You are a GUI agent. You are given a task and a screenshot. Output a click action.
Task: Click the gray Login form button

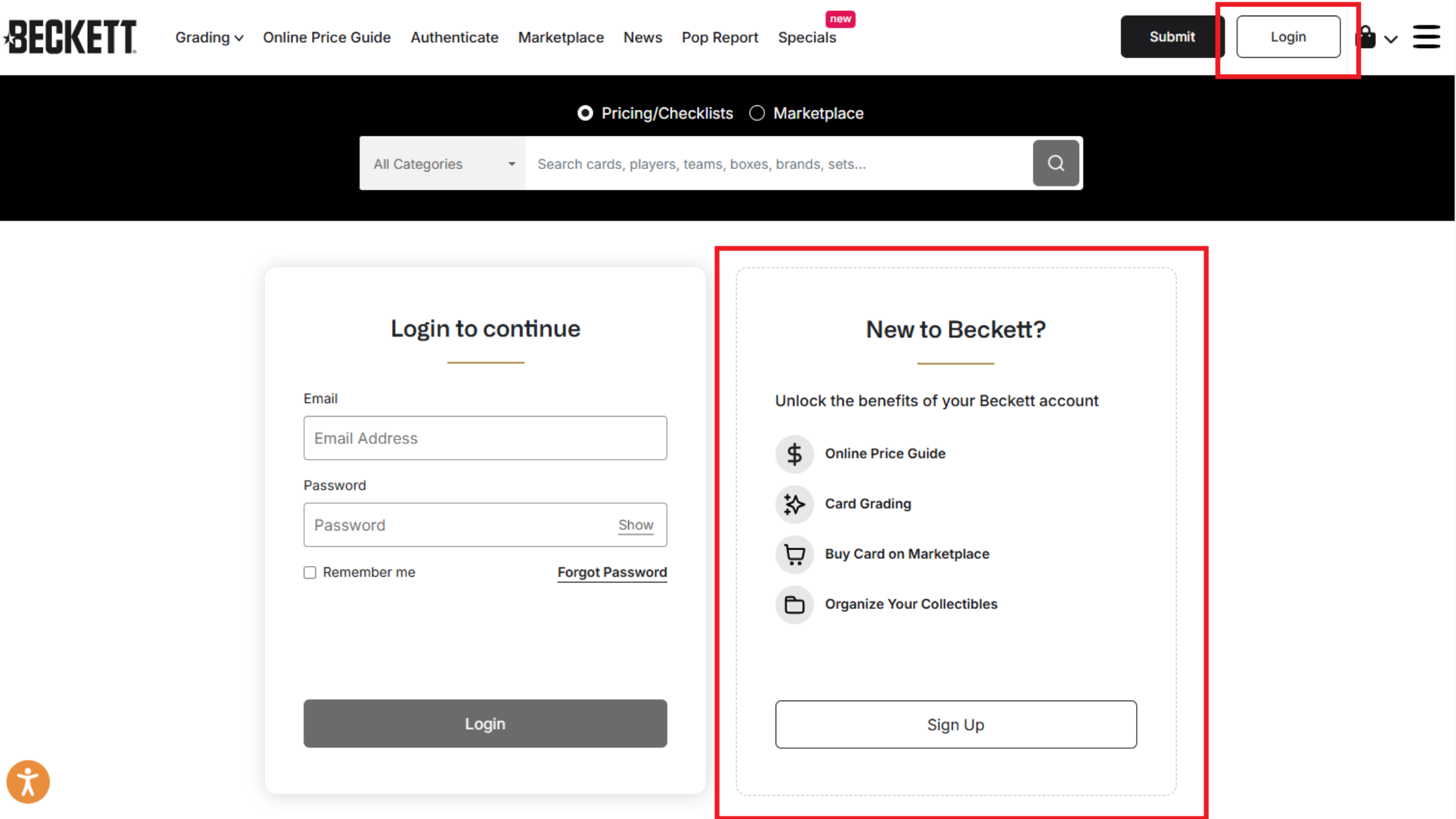486,723
